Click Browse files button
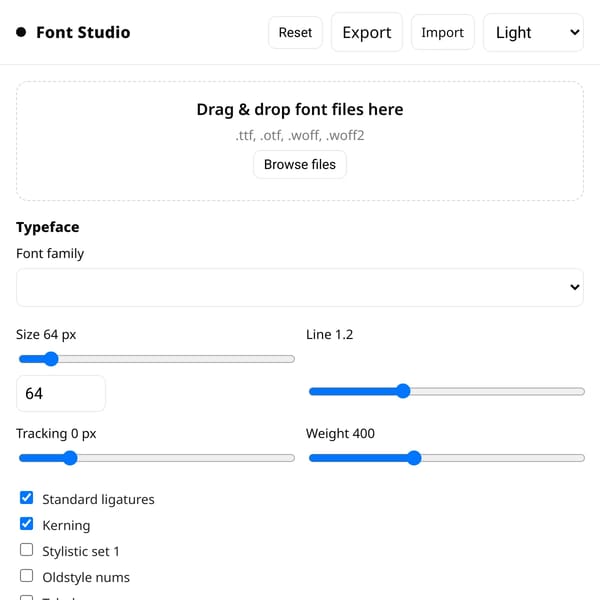Viewport: 600px width, 600px height. [300, 165]
